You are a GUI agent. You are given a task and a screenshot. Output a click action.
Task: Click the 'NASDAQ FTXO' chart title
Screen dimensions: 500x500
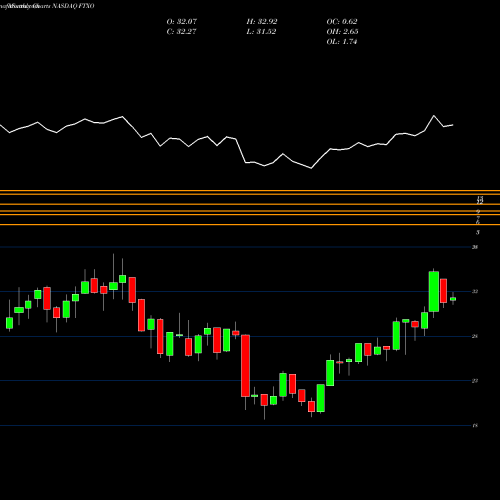(x=73, y=6)
